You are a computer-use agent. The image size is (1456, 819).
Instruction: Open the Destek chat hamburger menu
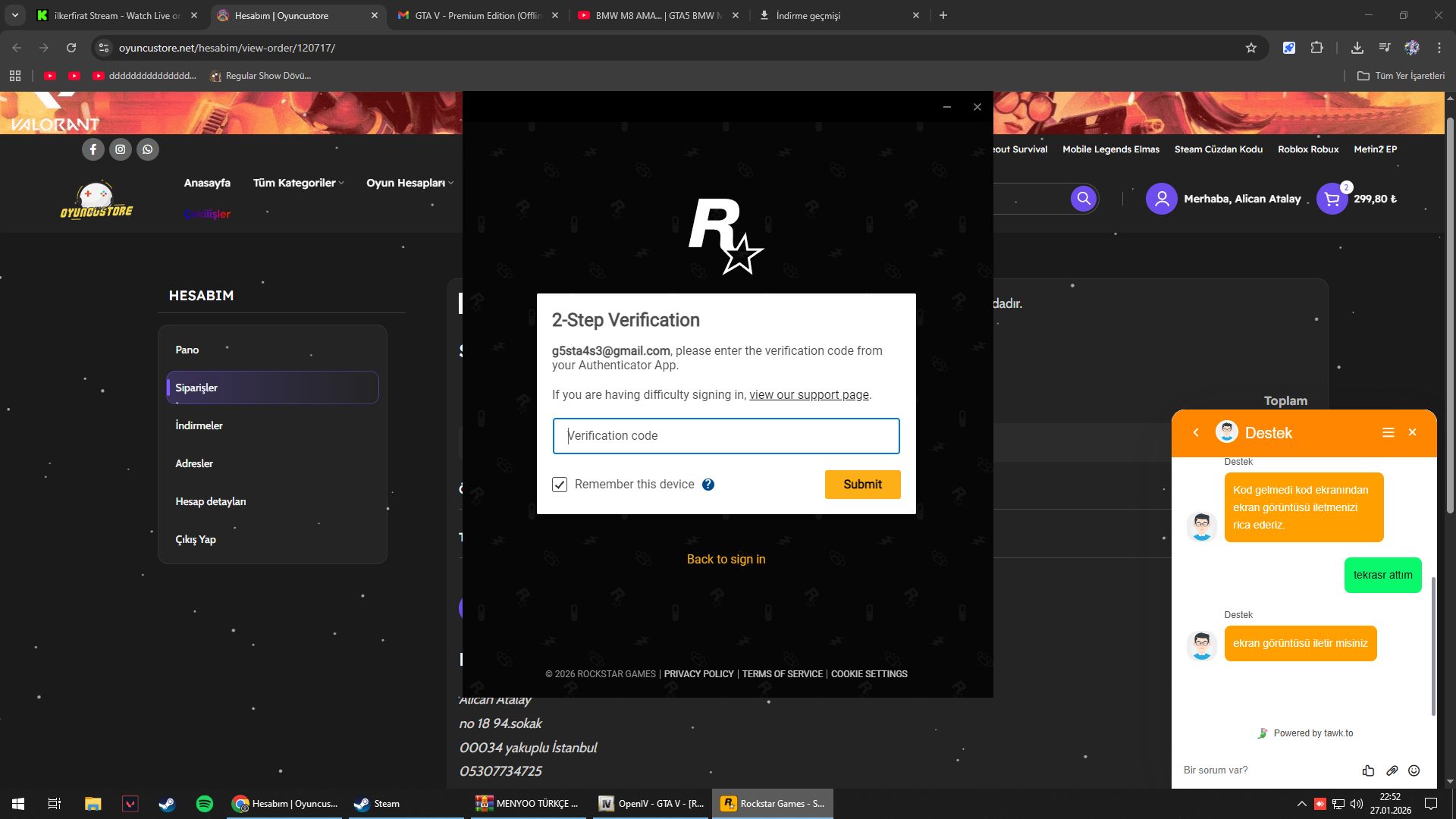tap(1389, 432)
